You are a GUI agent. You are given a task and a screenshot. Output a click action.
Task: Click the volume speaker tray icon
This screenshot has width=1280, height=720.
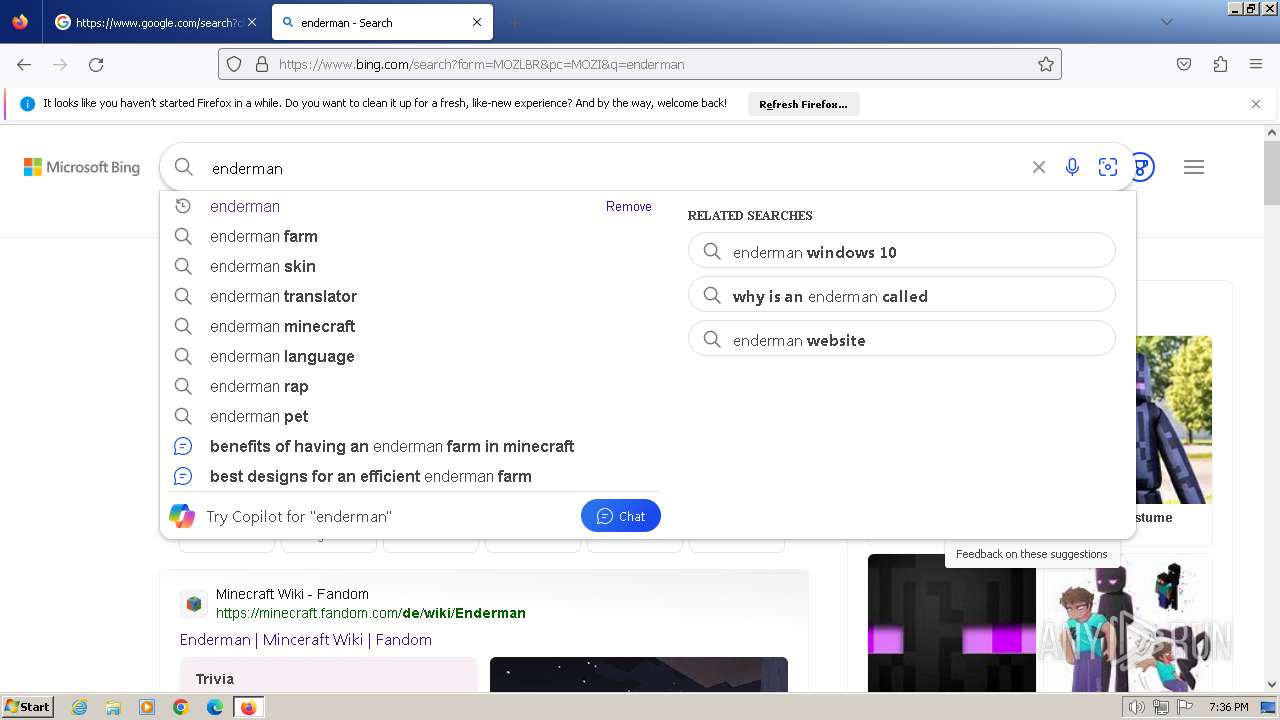point(1138,707)
